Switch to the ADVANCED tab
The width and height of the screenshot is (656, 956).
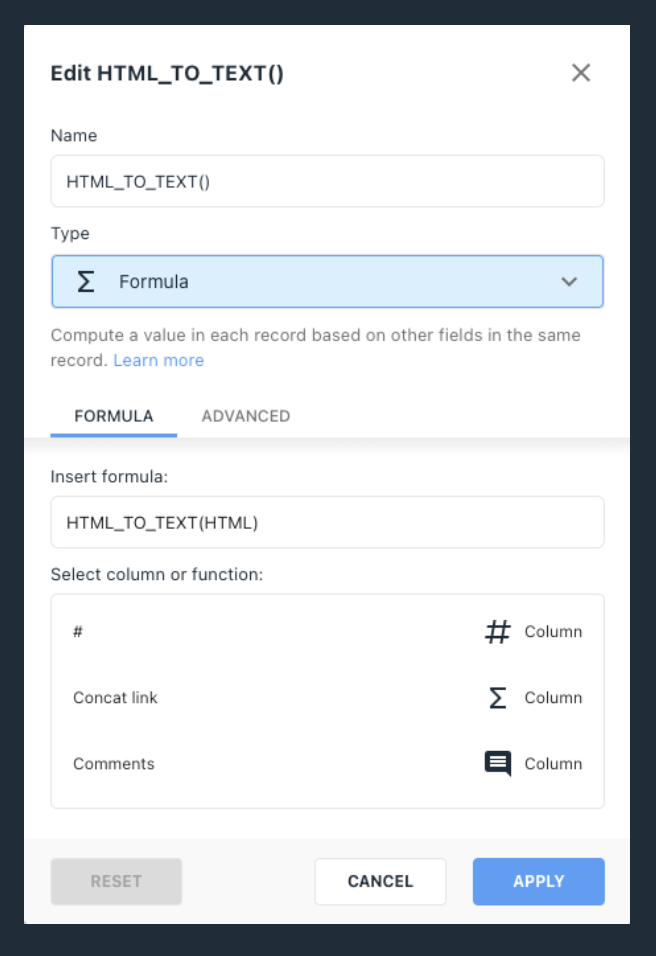tap(246, 416)
